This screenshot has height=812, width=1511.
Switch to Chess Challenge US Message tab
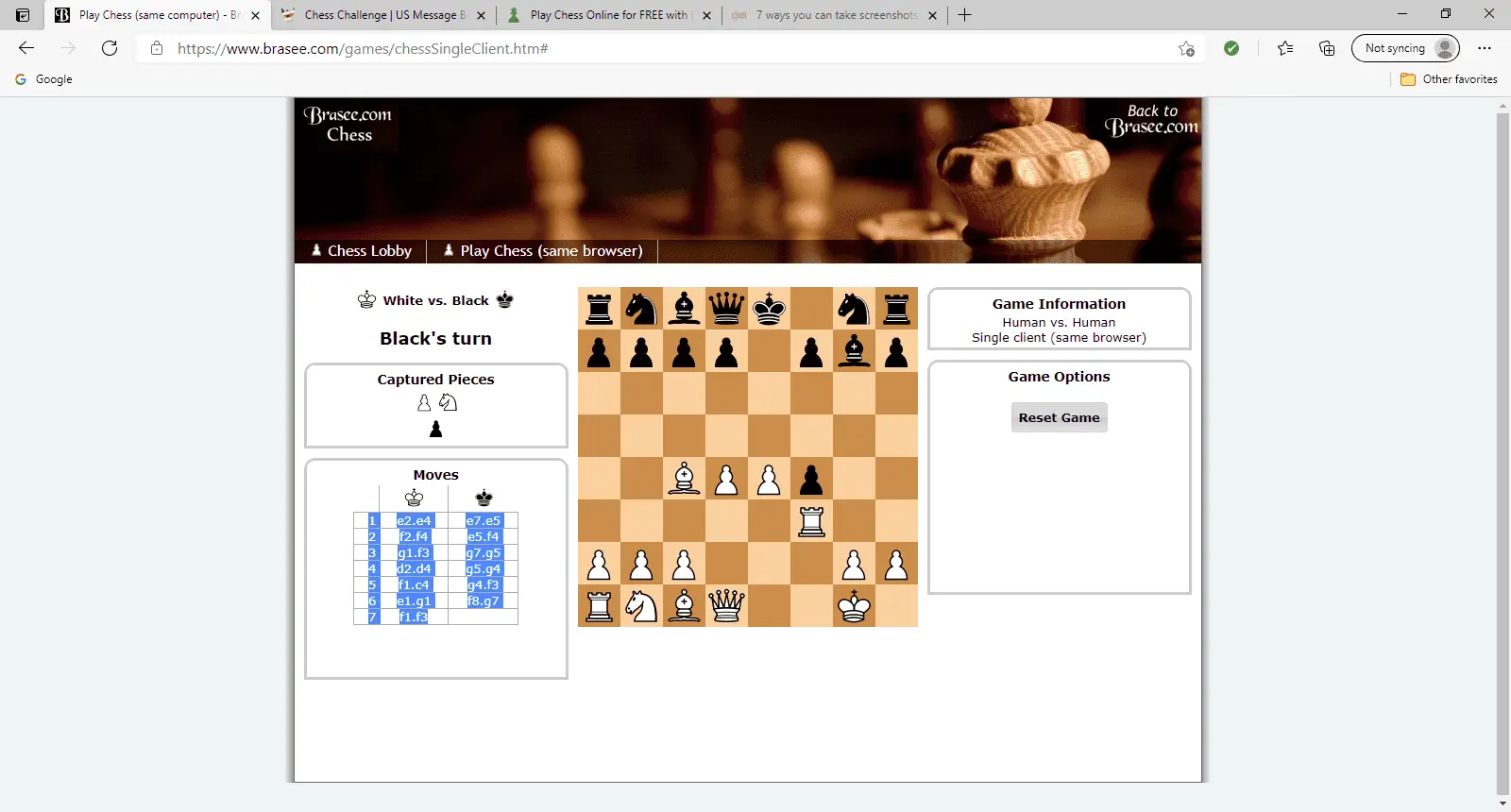pyautogui.click(x=383, y=15)
